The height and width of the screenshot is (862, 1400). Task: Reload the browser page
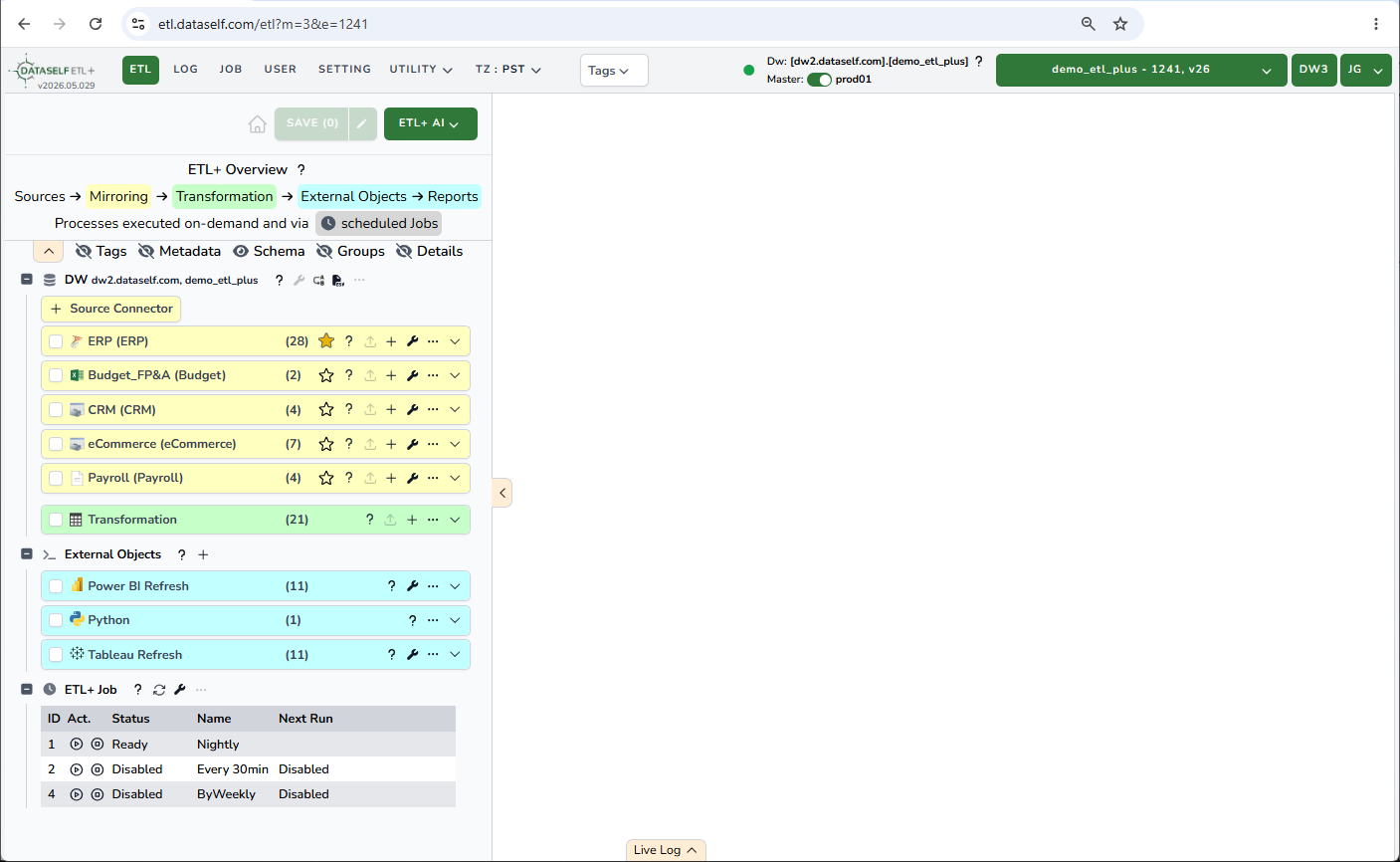[x=96, y=24]
